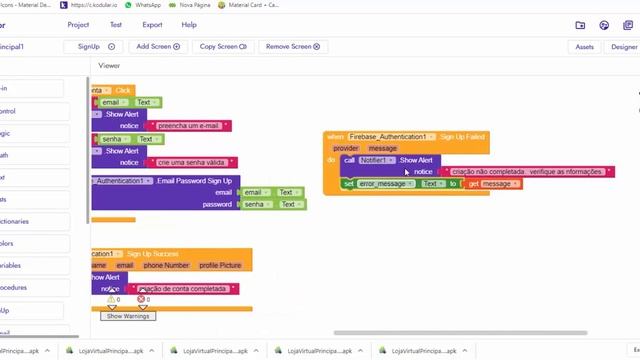Click last LojaVirtualPrincipa apk file icon

point(382,351)
